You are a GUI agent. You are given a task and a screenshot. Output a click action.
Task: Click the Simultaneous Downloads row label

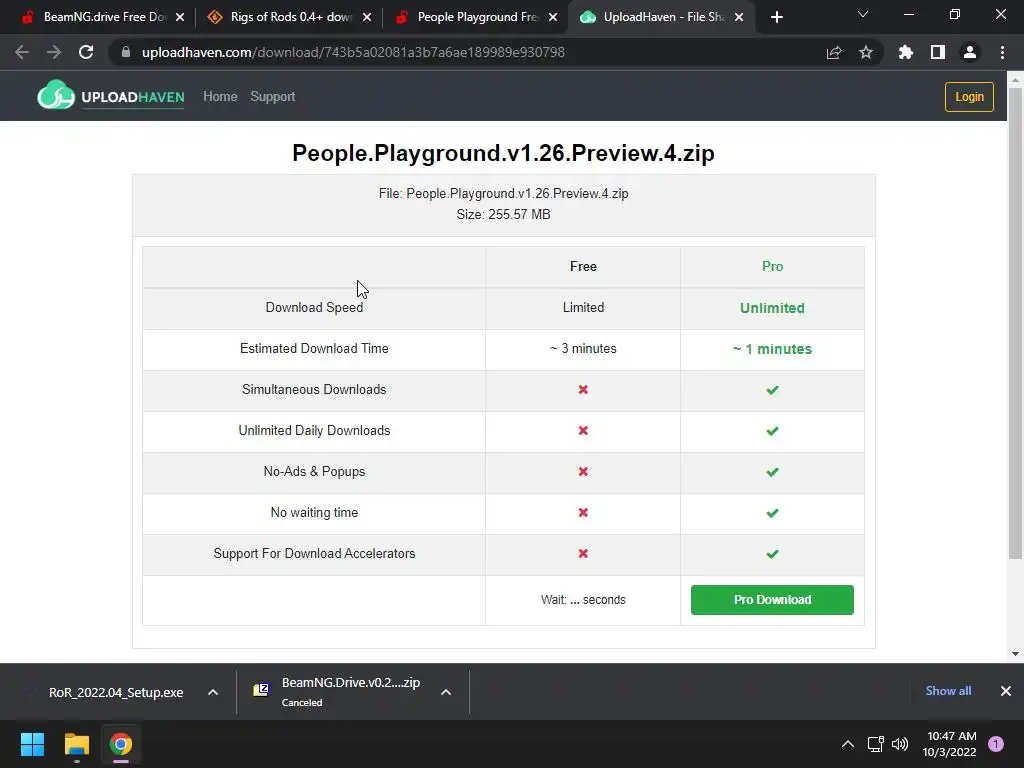click(x=314, y=390)
